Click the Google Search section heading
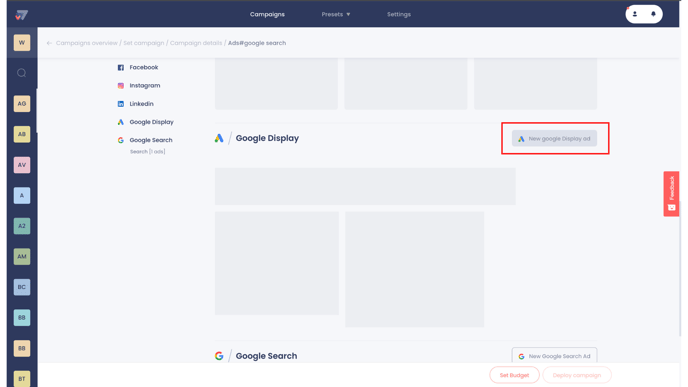 pyautogui.click(x=266, y=356)
